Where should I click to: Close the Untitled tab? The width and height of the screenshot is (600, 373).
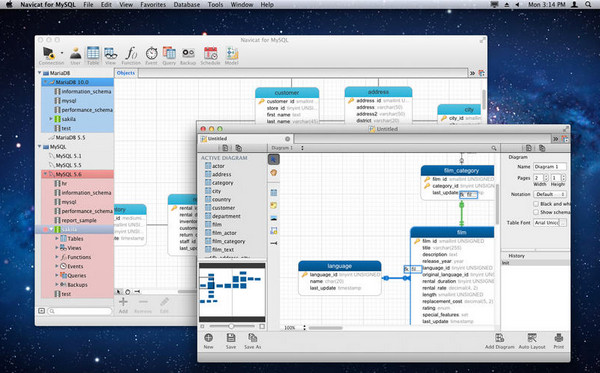[287, 138]
